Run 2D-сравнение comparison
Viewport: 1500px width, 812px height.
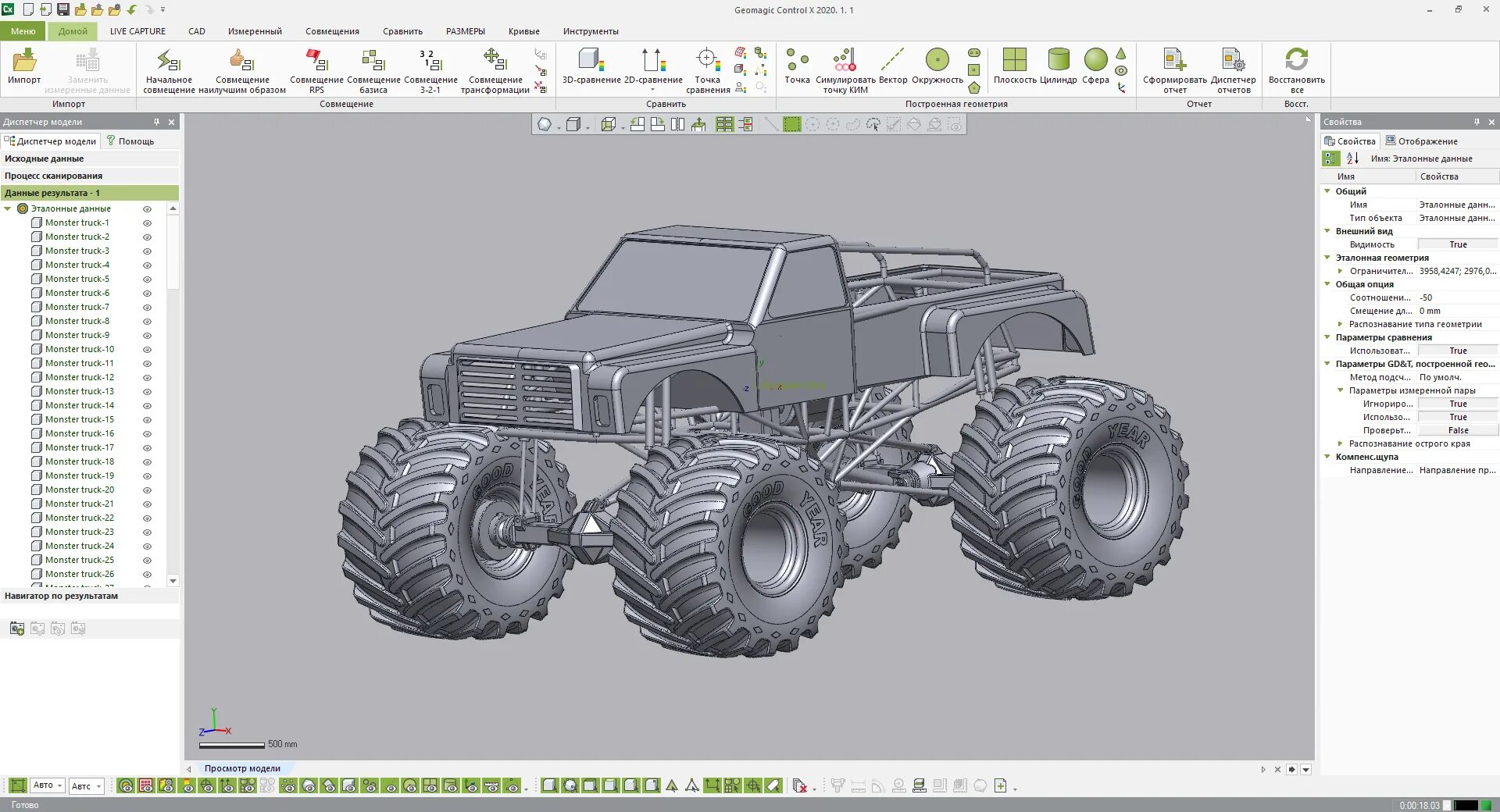click(x=653, y=69)
